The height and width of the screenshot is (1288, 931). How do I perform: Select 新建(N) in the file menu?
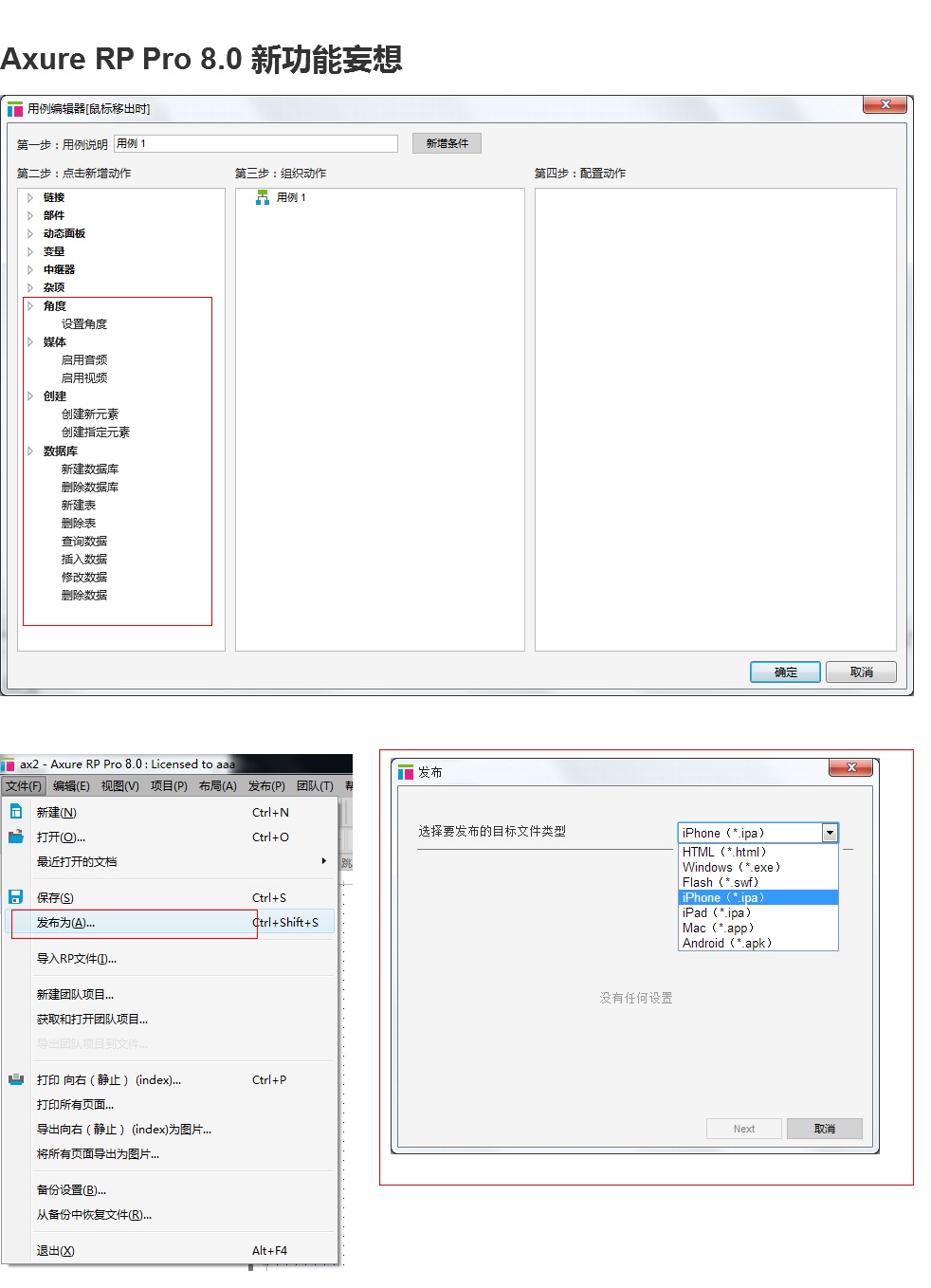pyautogui.click(x=171, y=812)
